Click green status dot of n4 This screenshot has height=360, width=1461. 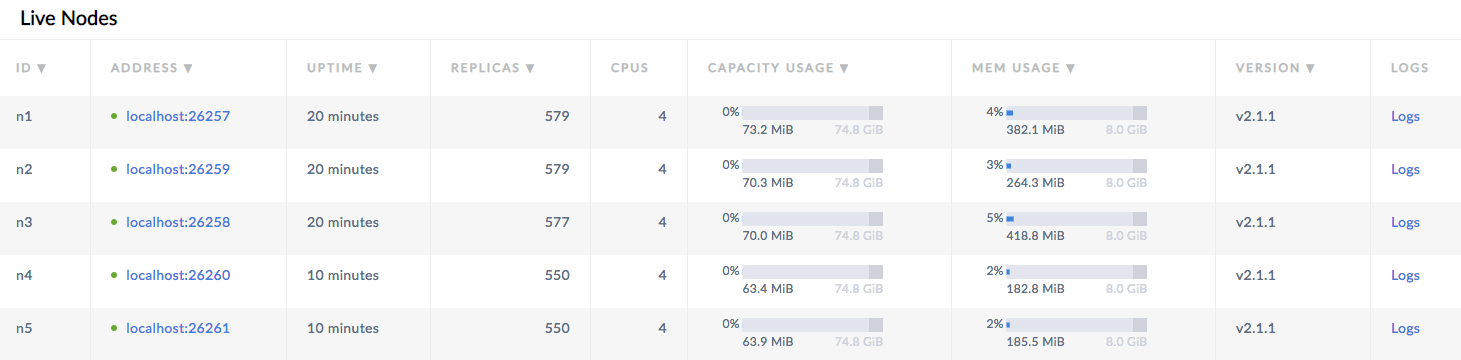[114, 275]
